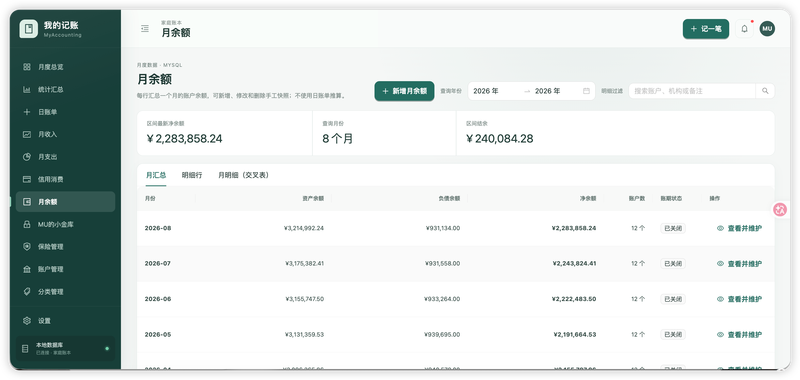Switch to the 明细行 tab
Screen dimensions: 800x380
[192, 175]
